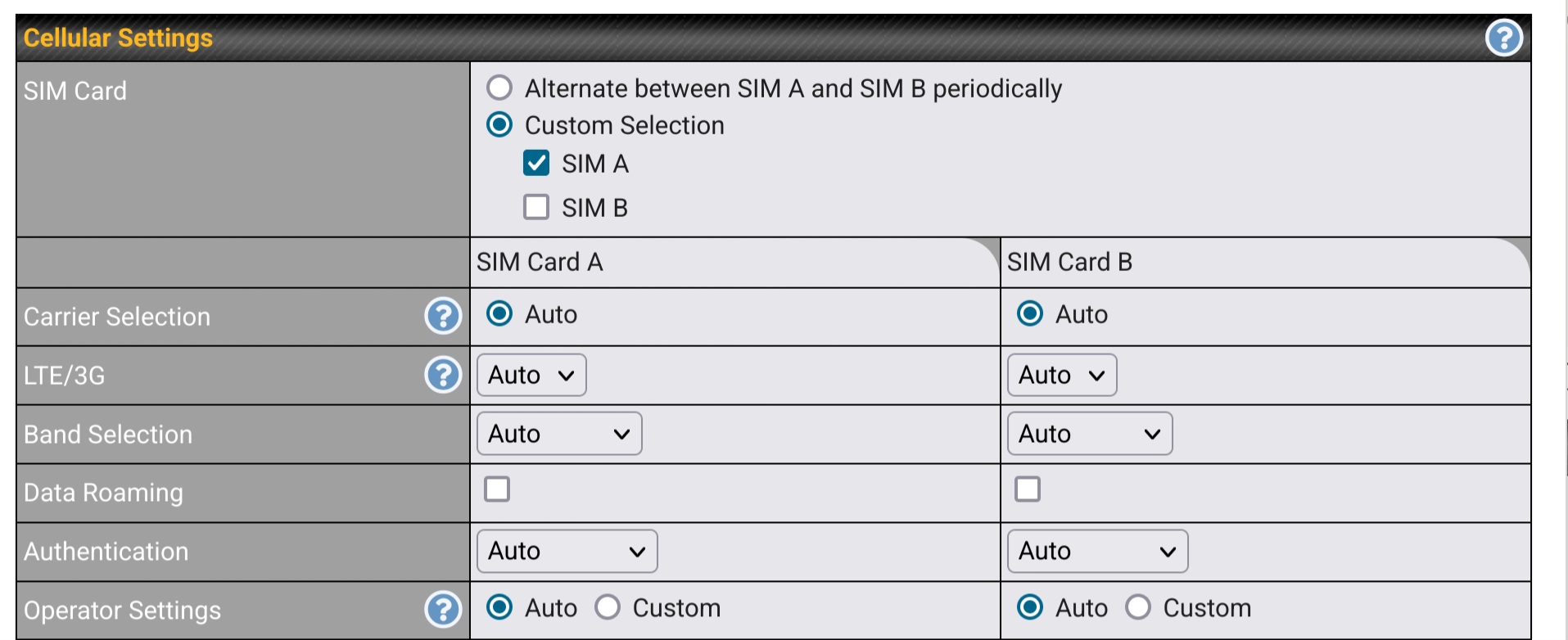This screenshot has width=1568, height=640.
Task: Click Carrier Selection help icon
Action: click(x=443, y=316)
